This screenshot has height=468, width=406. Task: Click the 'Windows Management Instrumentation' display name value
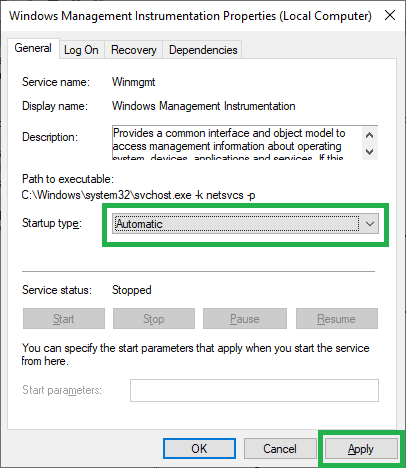pos(204,106)
